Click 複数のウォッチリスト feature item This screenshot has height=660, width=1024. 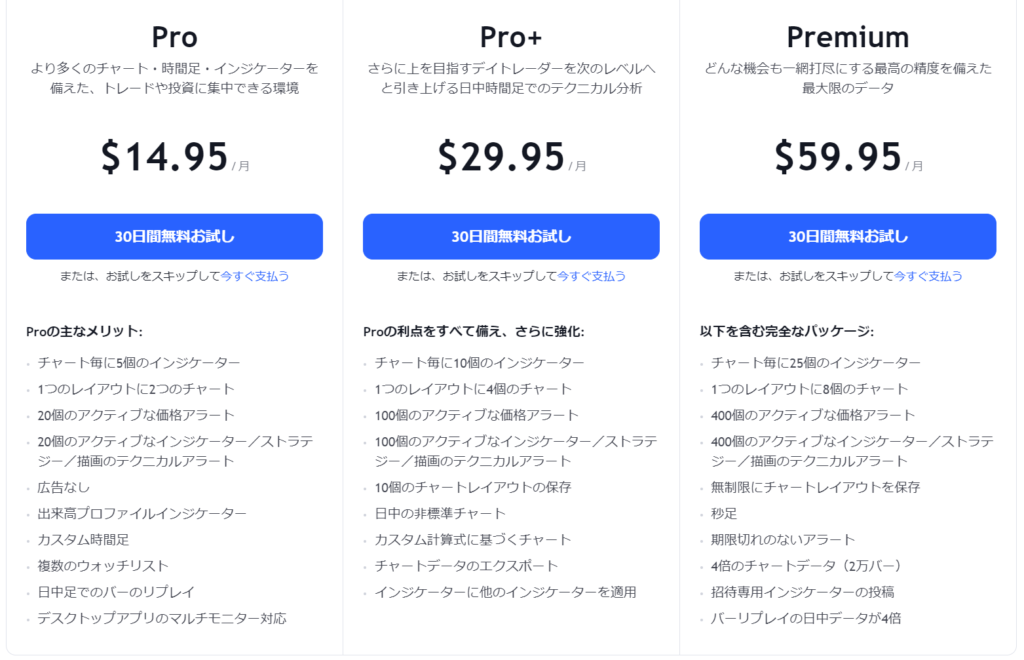(x=103, y=566)
